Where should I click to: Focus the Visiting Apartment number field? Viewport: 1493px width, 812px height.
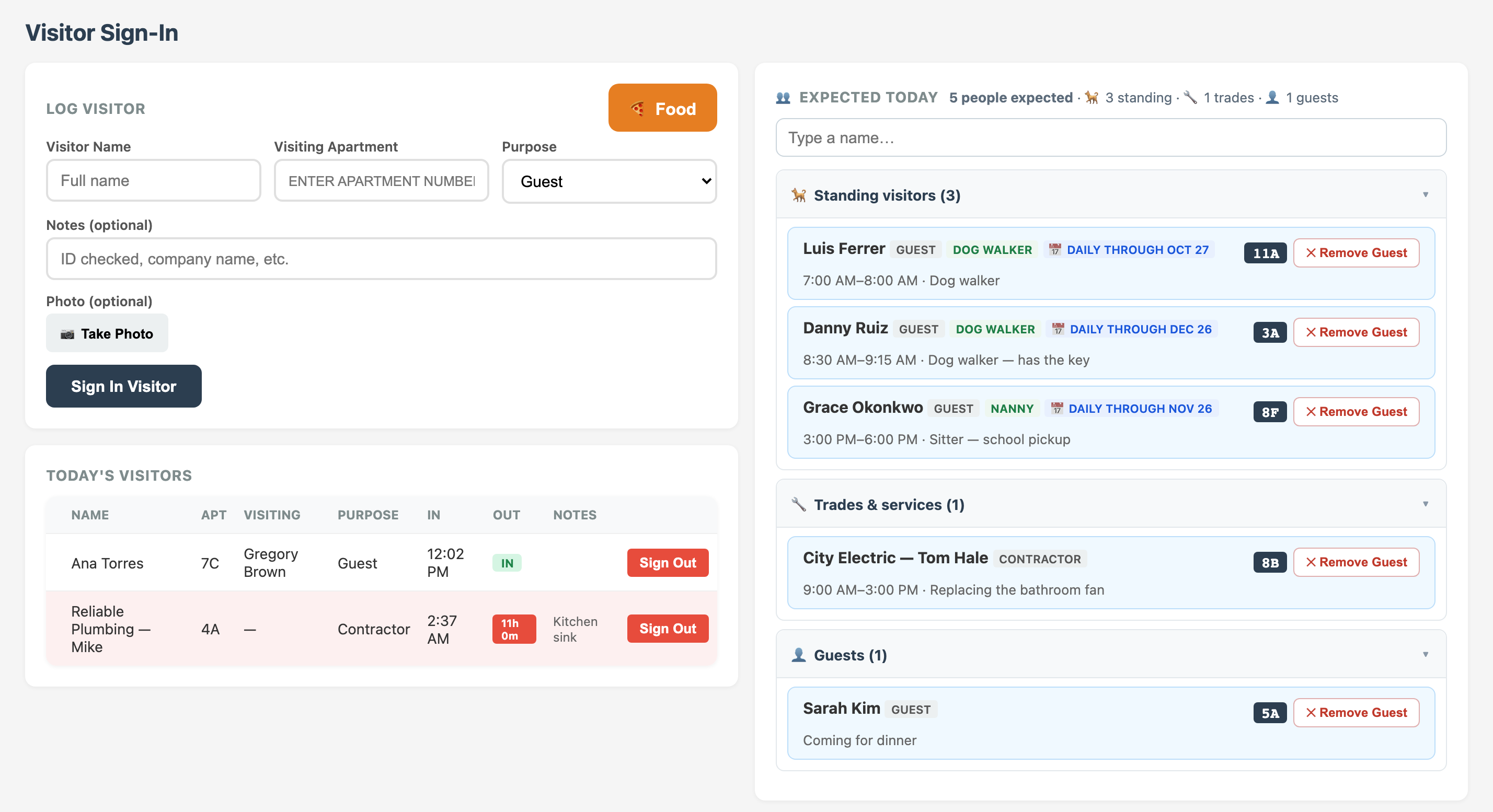[x=381, y=181]
